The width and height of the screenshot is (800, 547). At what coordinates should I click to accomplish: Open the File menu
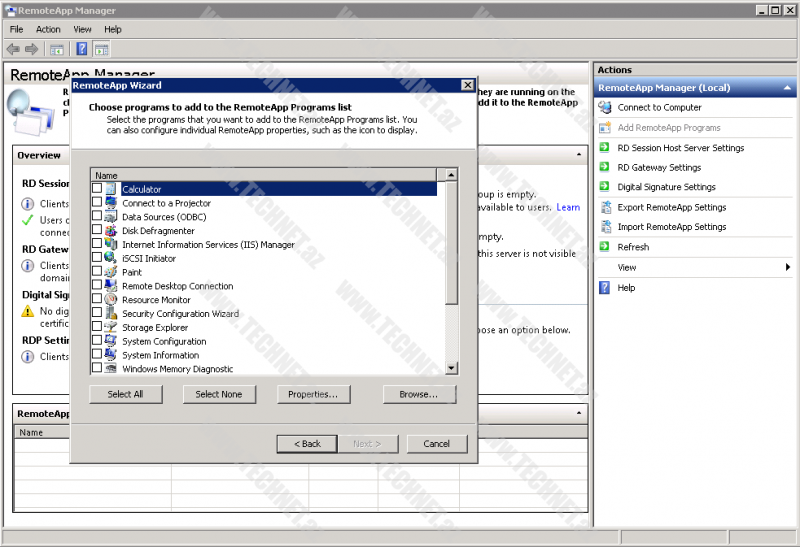click(16, 30)
